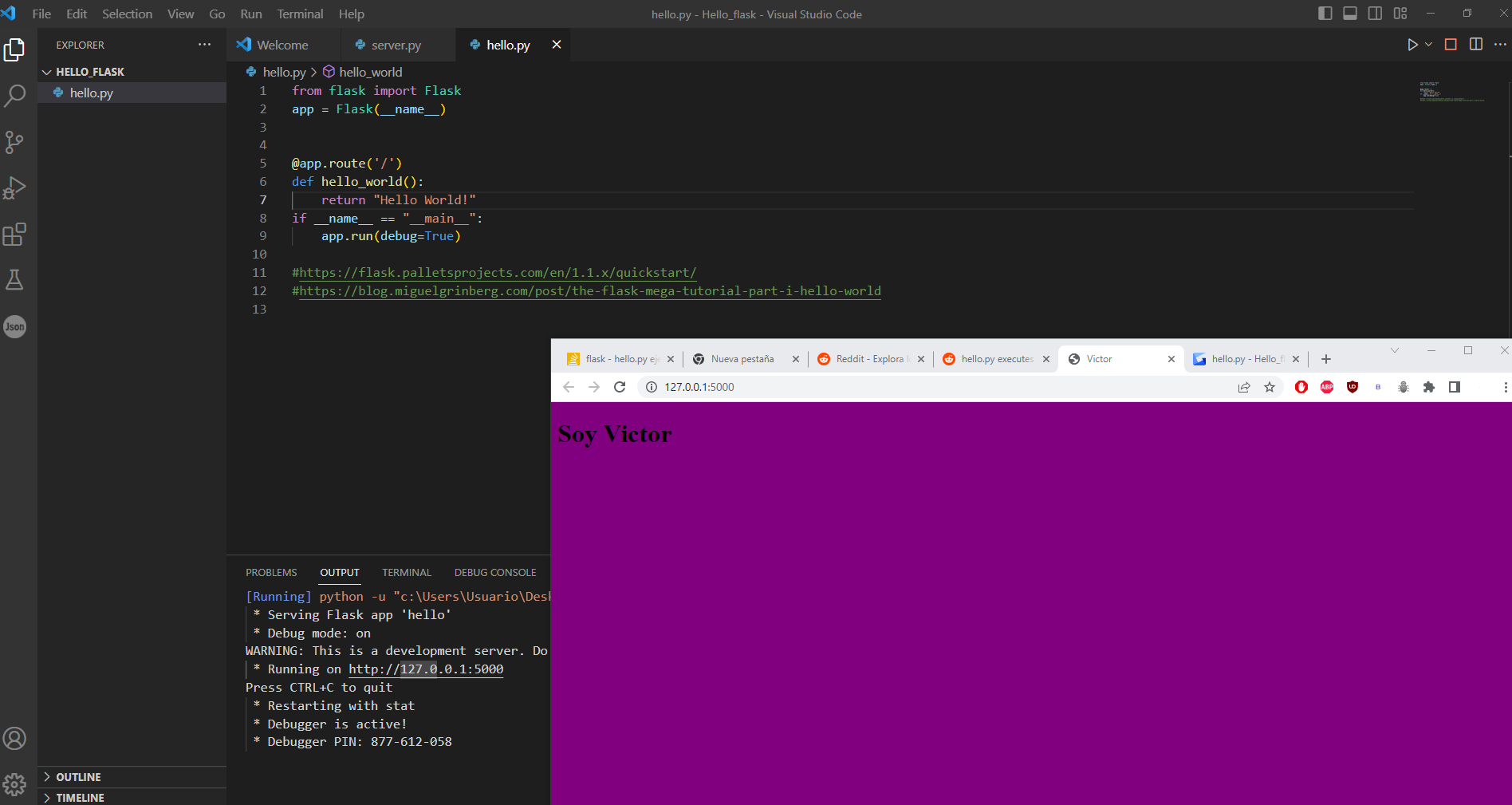Open the Adblock Plus ABP extension
1512x805 pixels.
point(1327,387)
